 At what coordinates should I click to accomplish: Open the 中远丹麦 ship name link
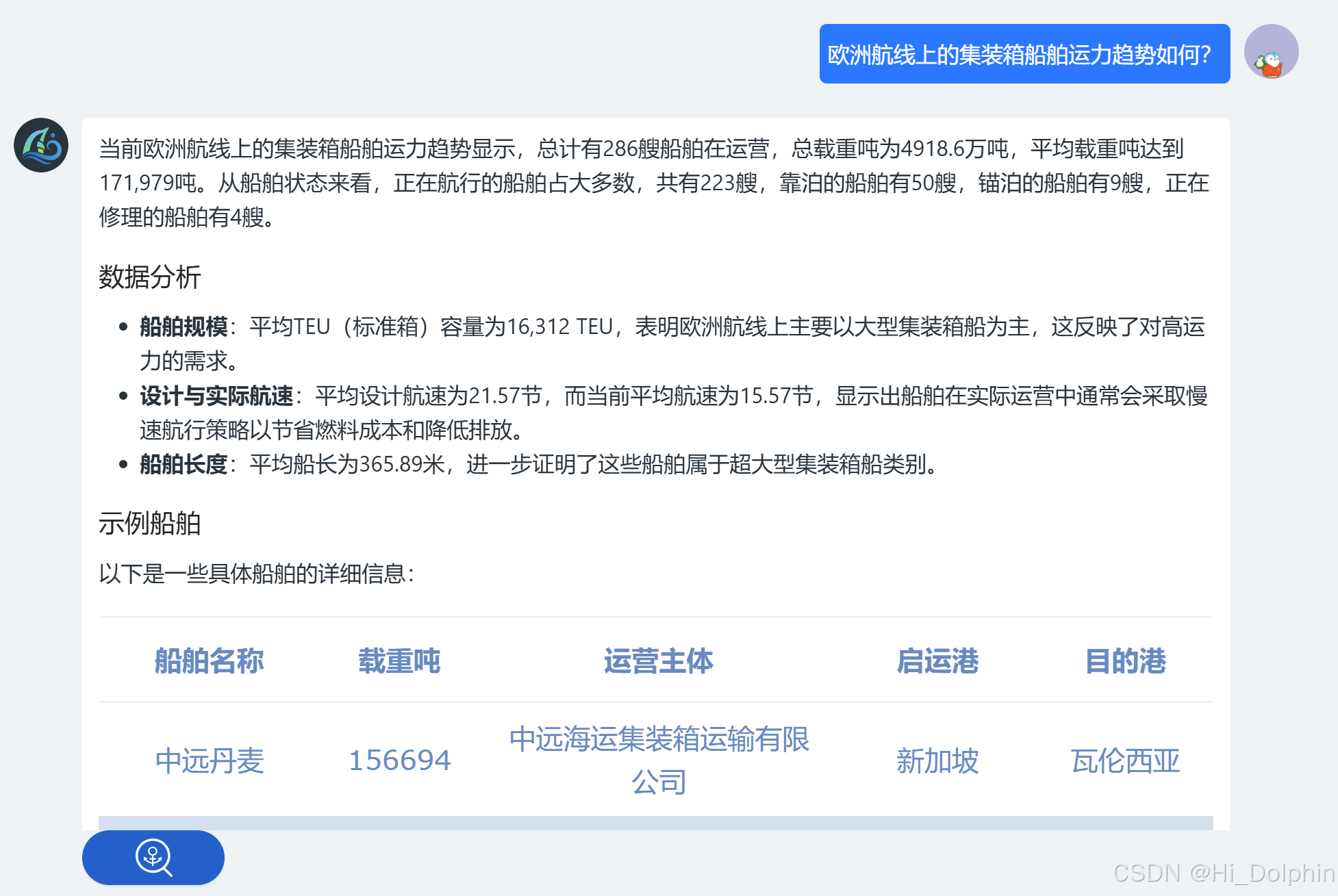click(x=210, y=760)
